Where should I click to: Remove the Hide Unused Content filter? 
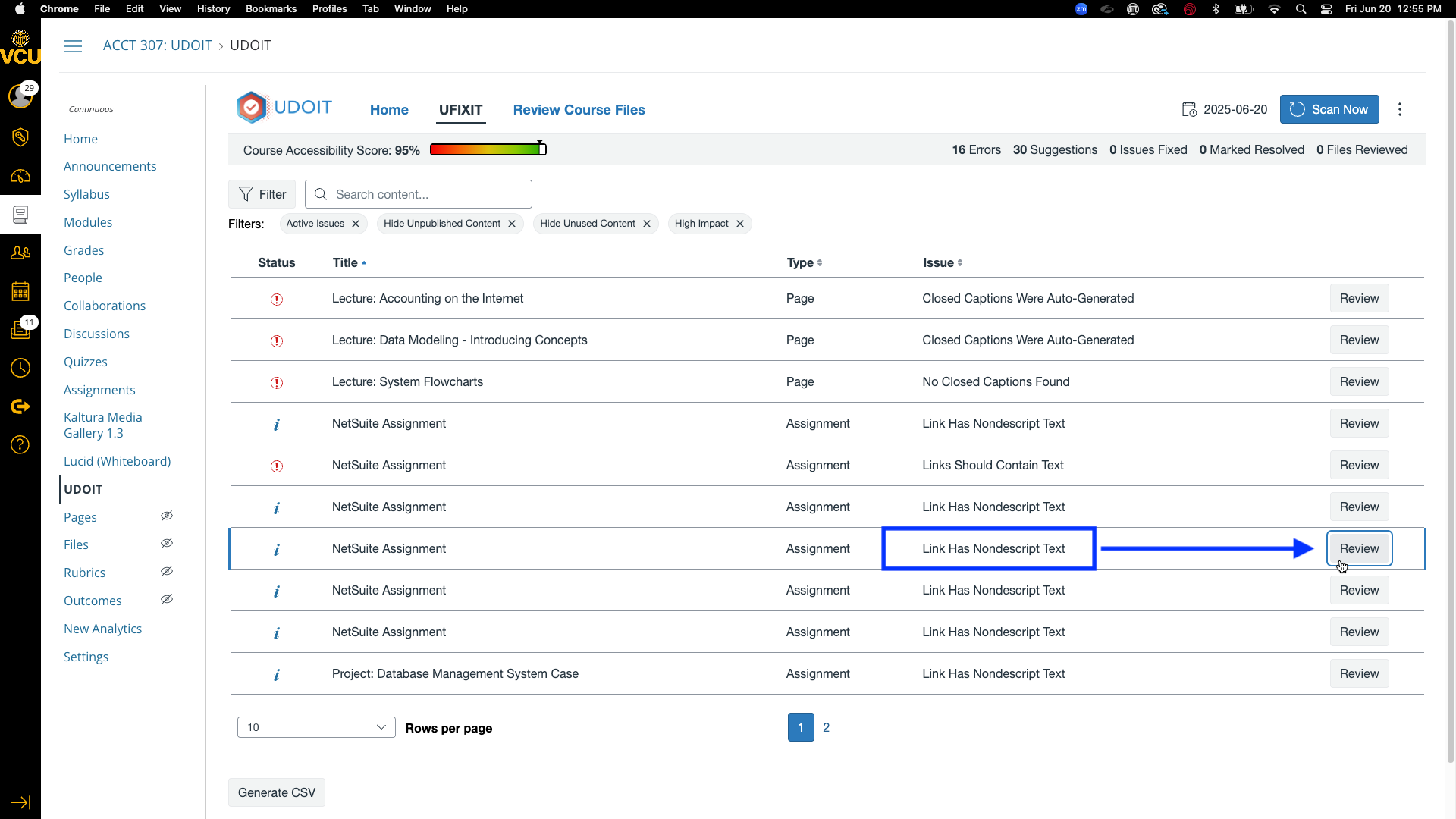647,224
